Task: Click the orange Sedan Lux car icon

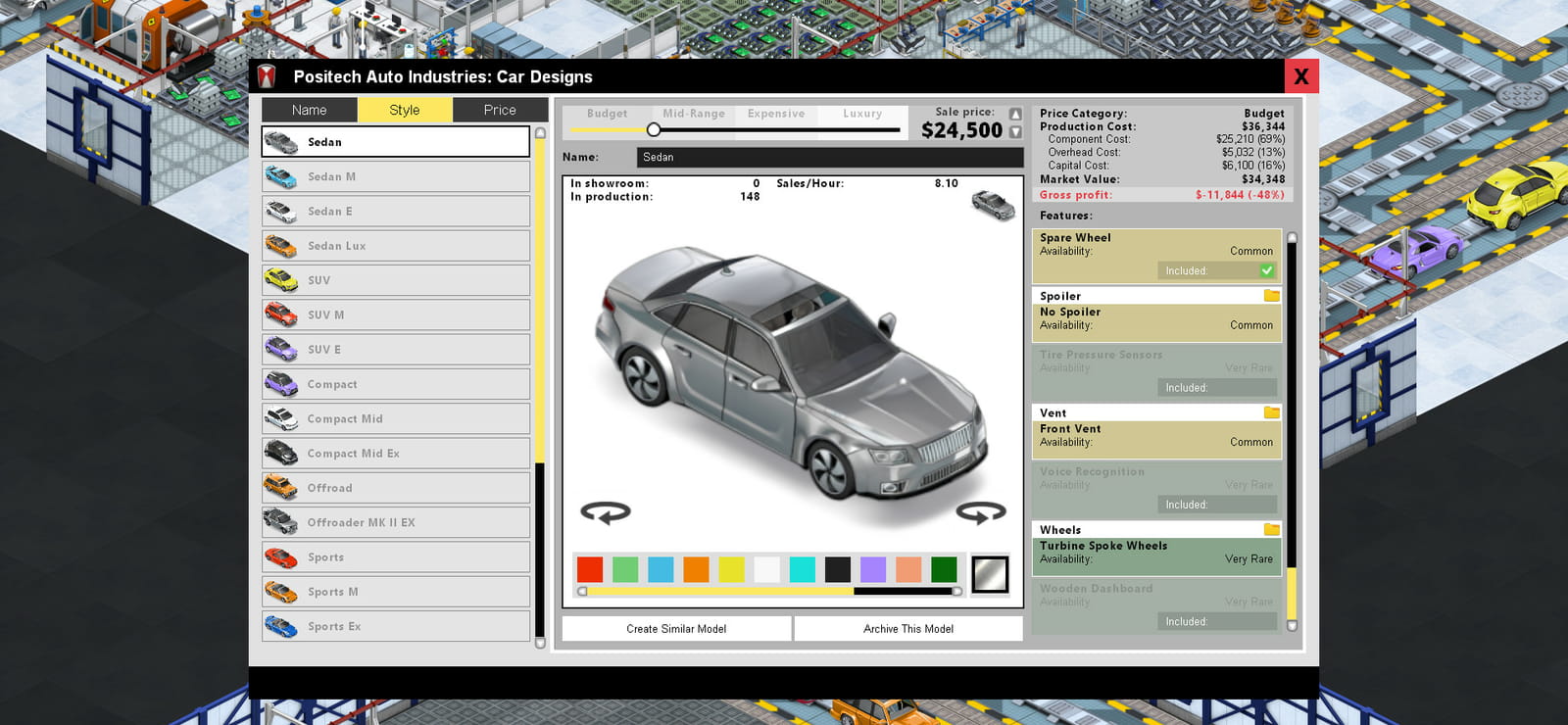Action: tap(281, 246)
